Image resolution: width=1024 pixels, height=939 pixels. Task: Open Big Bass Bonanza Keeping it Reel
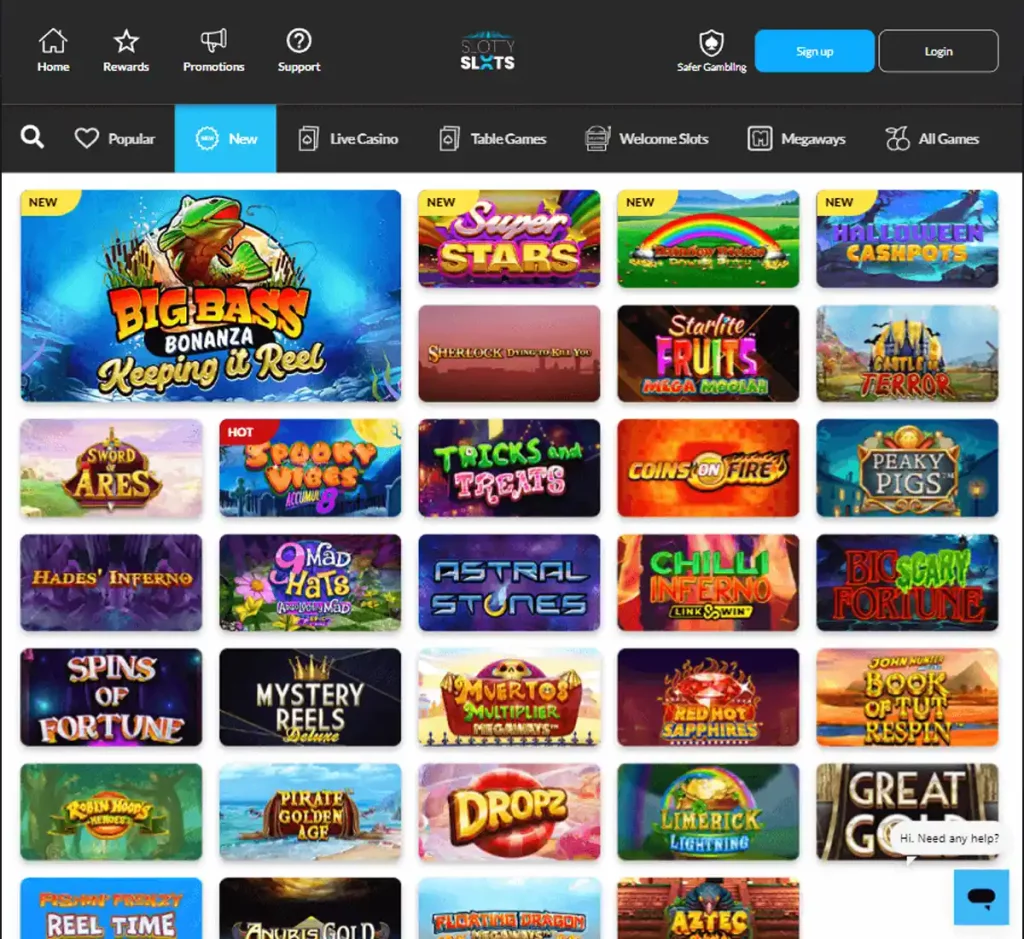click(x=210, y=296)
